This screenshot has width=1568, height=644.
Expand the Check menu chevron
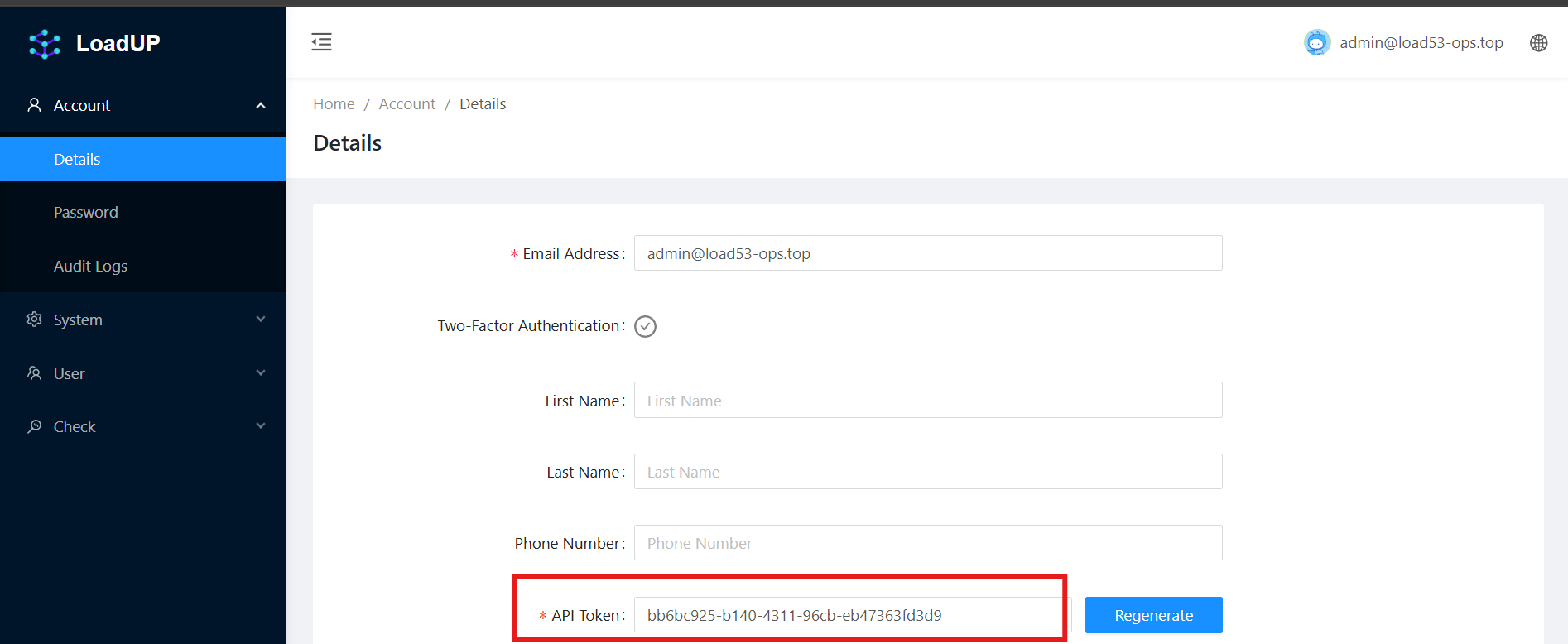coord(261,426)
